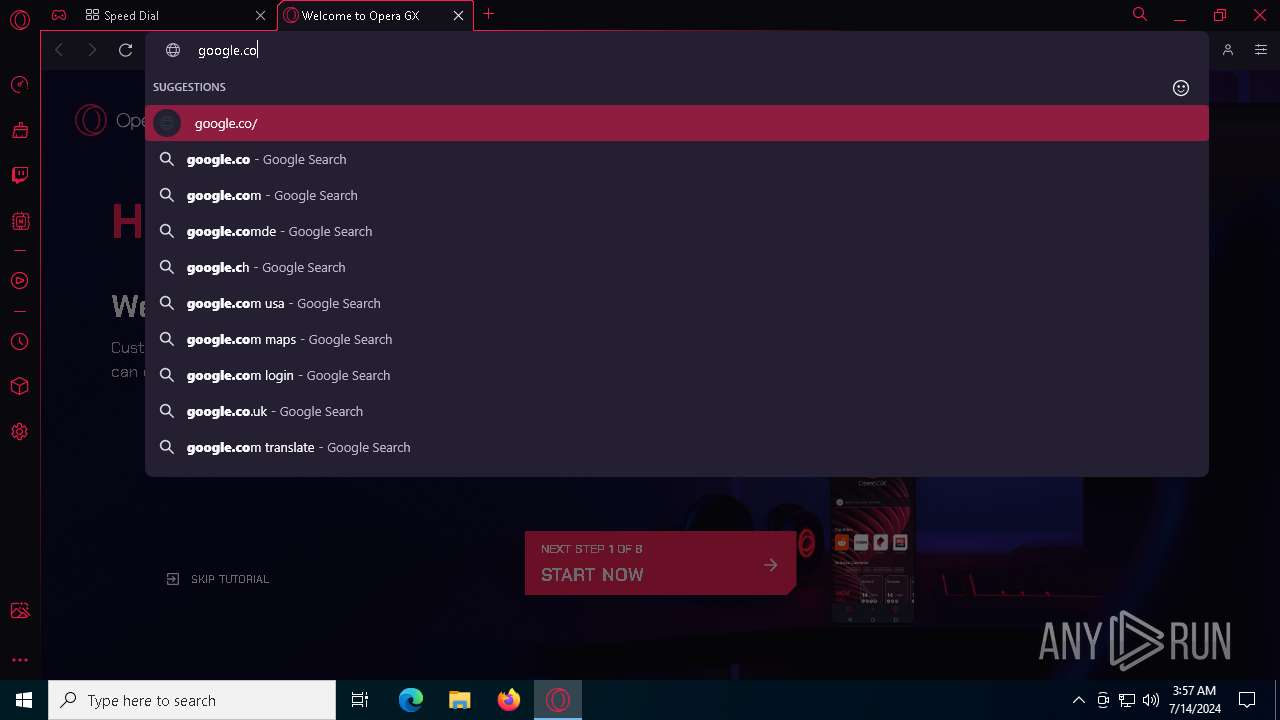This screenshot has height=720, width=1280.
Task: Select google.ch Google Search suggestion
Action: 677,267
